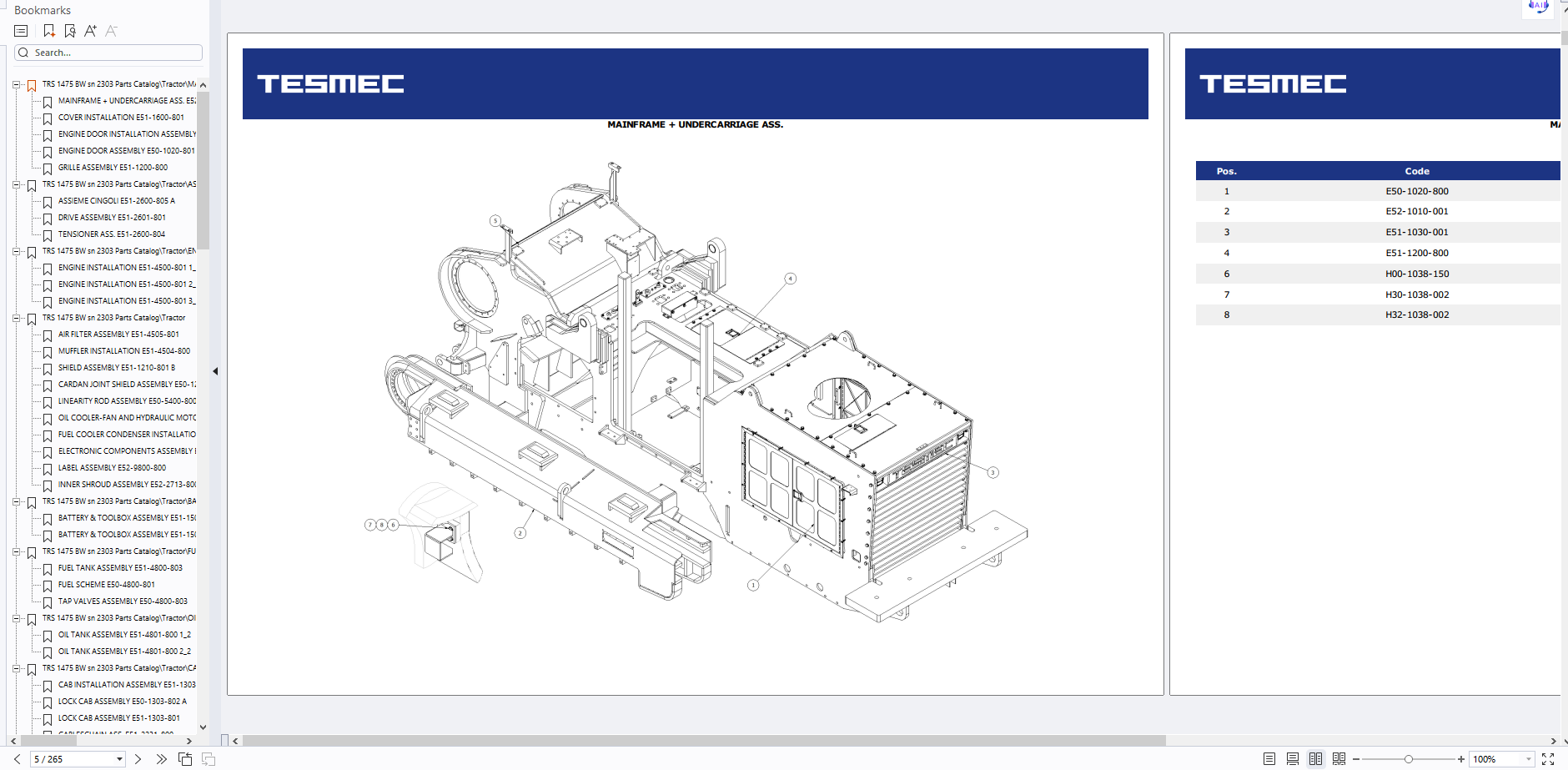
Task: Open SHIELD ASSEMBLY E51-1210-801 B bookmark
Action: (x=117, y=368)
